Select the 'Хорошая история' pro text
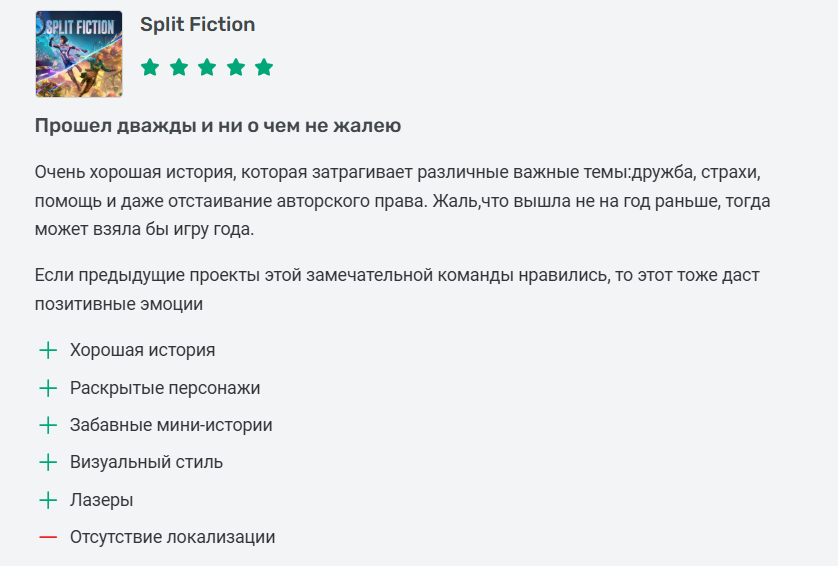 coord(142,351)
